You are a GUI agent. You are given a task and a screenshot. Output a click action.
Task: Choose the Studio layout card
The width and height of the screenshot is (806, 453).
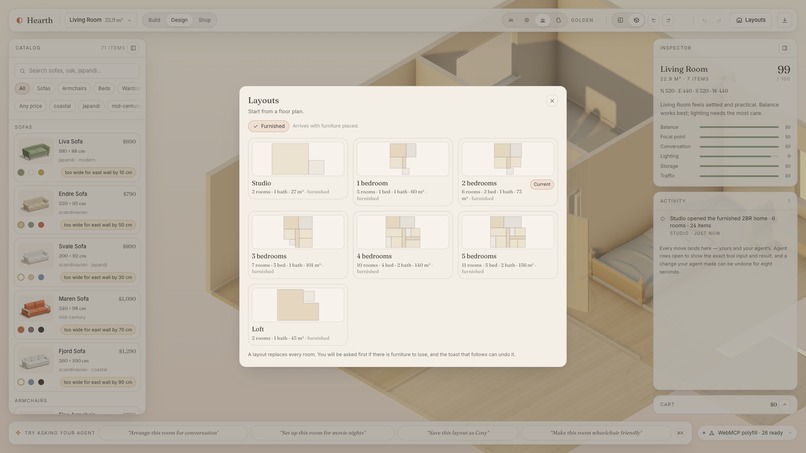[298, 168]
